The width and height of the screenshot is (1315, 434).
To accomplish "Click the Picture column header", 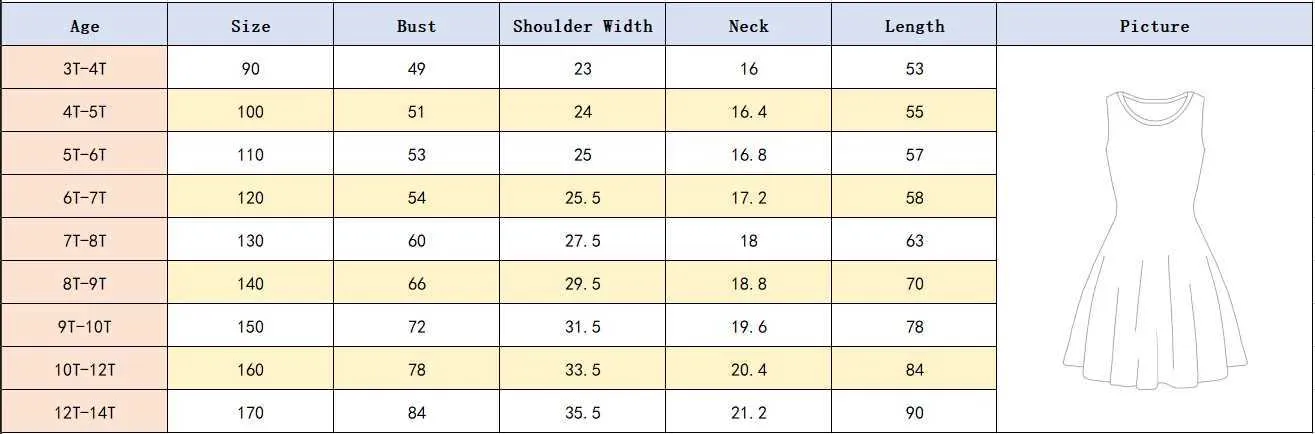I will coord(1155,25).
